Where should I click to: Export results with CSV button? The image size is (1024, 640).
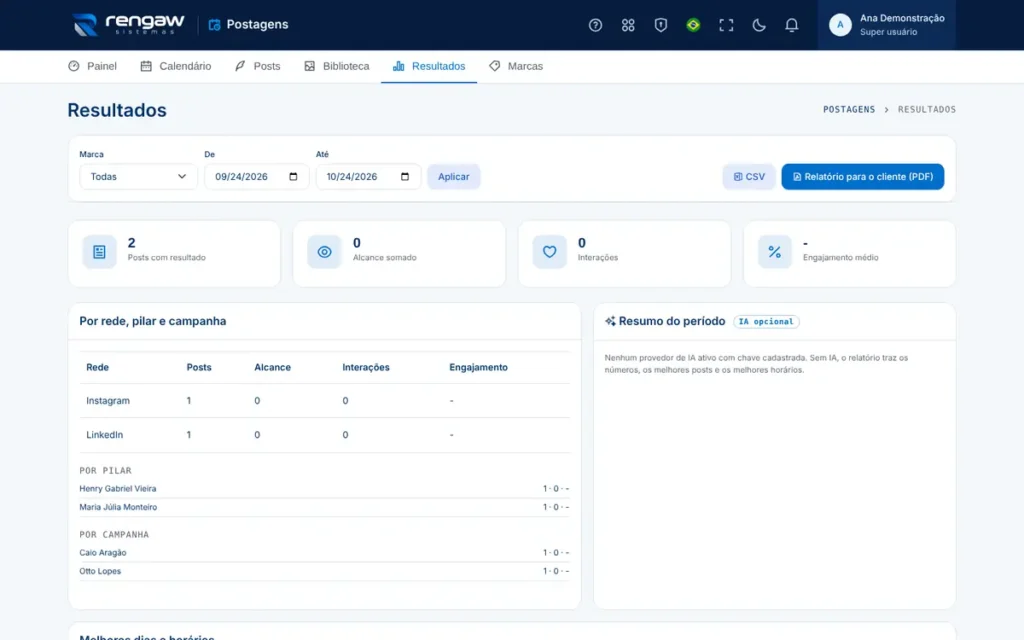[x=748, y=176]
